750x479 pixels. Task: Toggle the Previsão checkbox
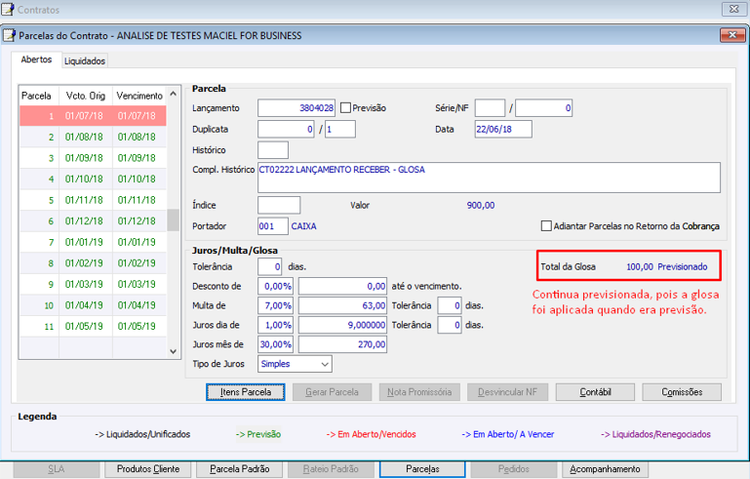tap(345, 108)
